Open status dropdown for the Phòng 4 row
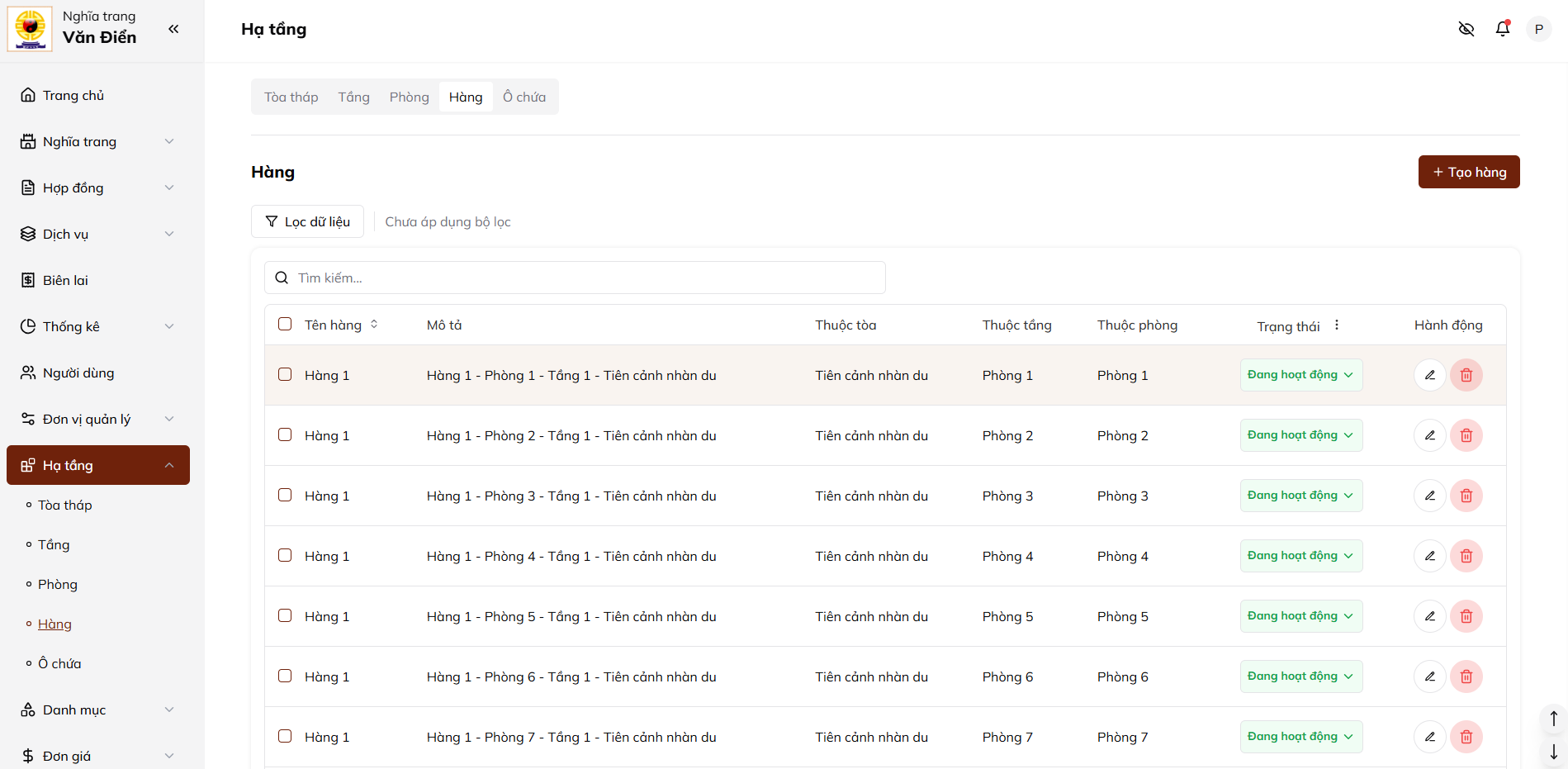 [1300, 556]
